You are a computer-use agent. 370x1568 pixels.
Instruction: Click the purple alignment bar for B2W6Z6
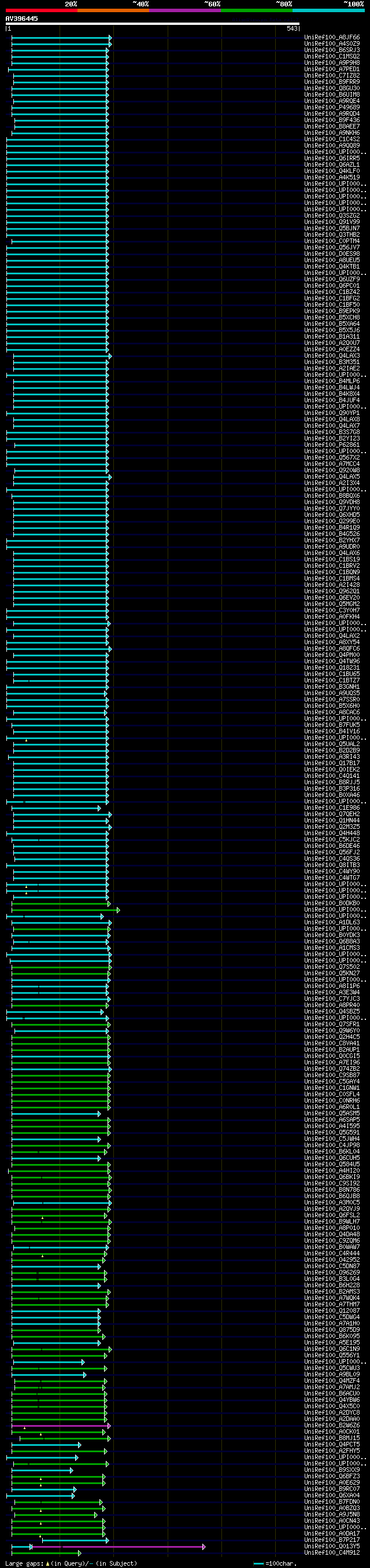click(61, 1426)
